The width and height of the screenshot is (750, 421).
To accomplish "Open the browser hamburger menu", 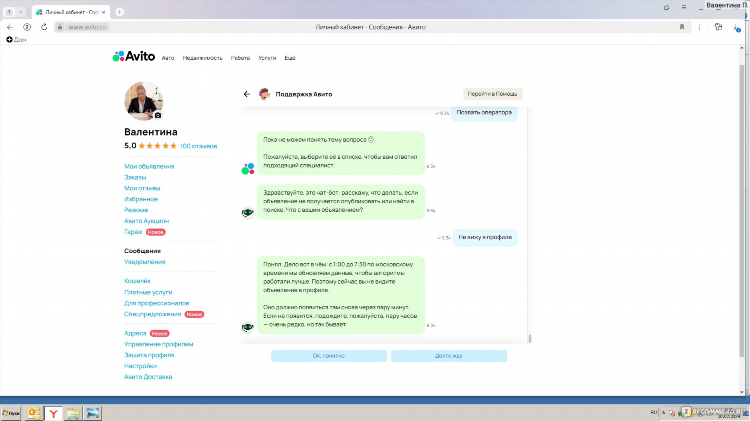I will point(684,7).
